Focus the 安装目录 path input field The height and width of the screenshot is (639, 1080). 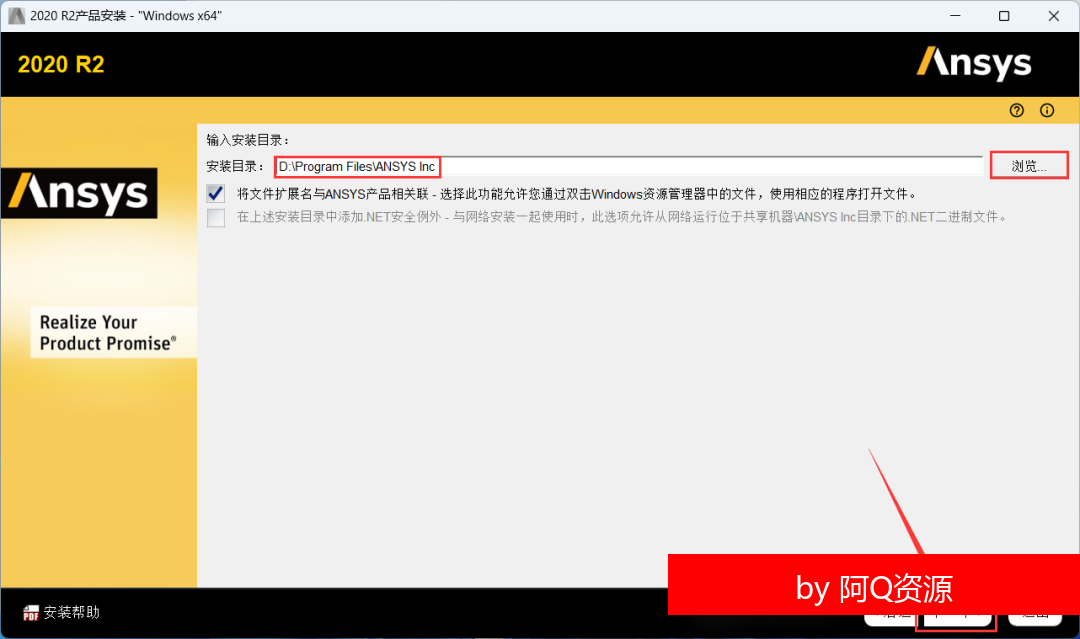point(628,167)
